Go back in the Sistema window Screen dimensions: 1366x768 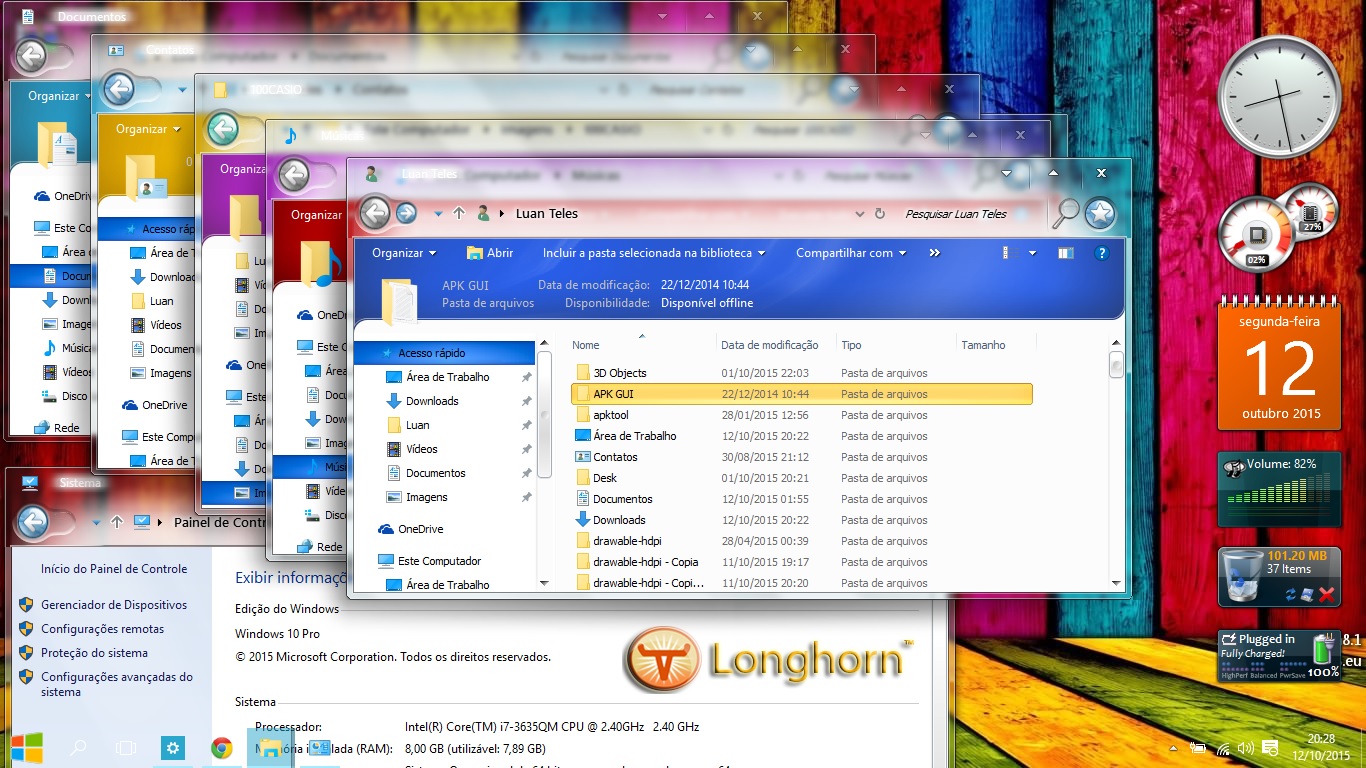[x=33, y=521]
